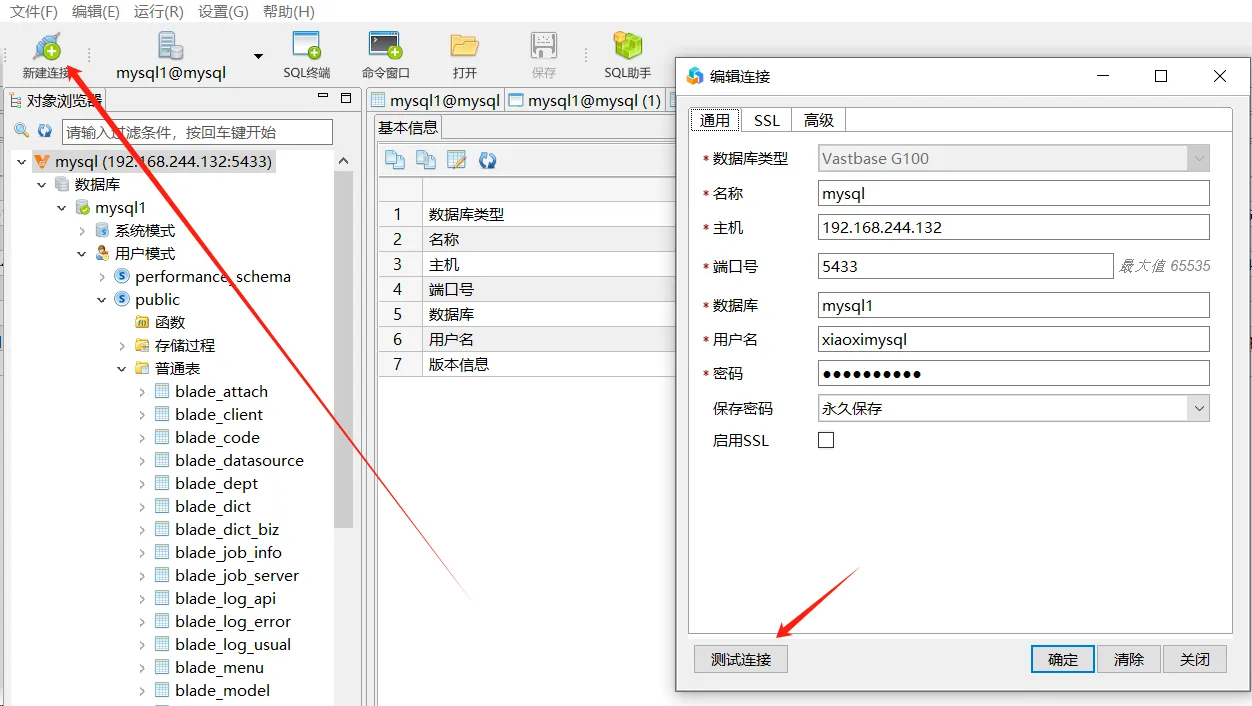Click the edit table icon in 基本信息 toolbar
The image size is (1252, 706).
coord(457,160)
